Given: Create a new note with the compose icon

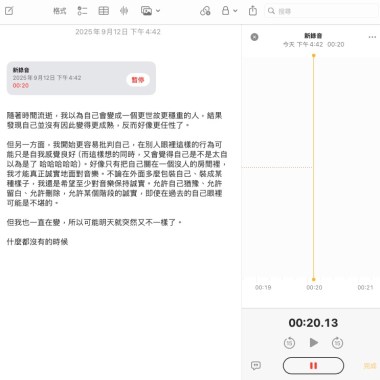Looking at the screenshot, I should (9, 11).
